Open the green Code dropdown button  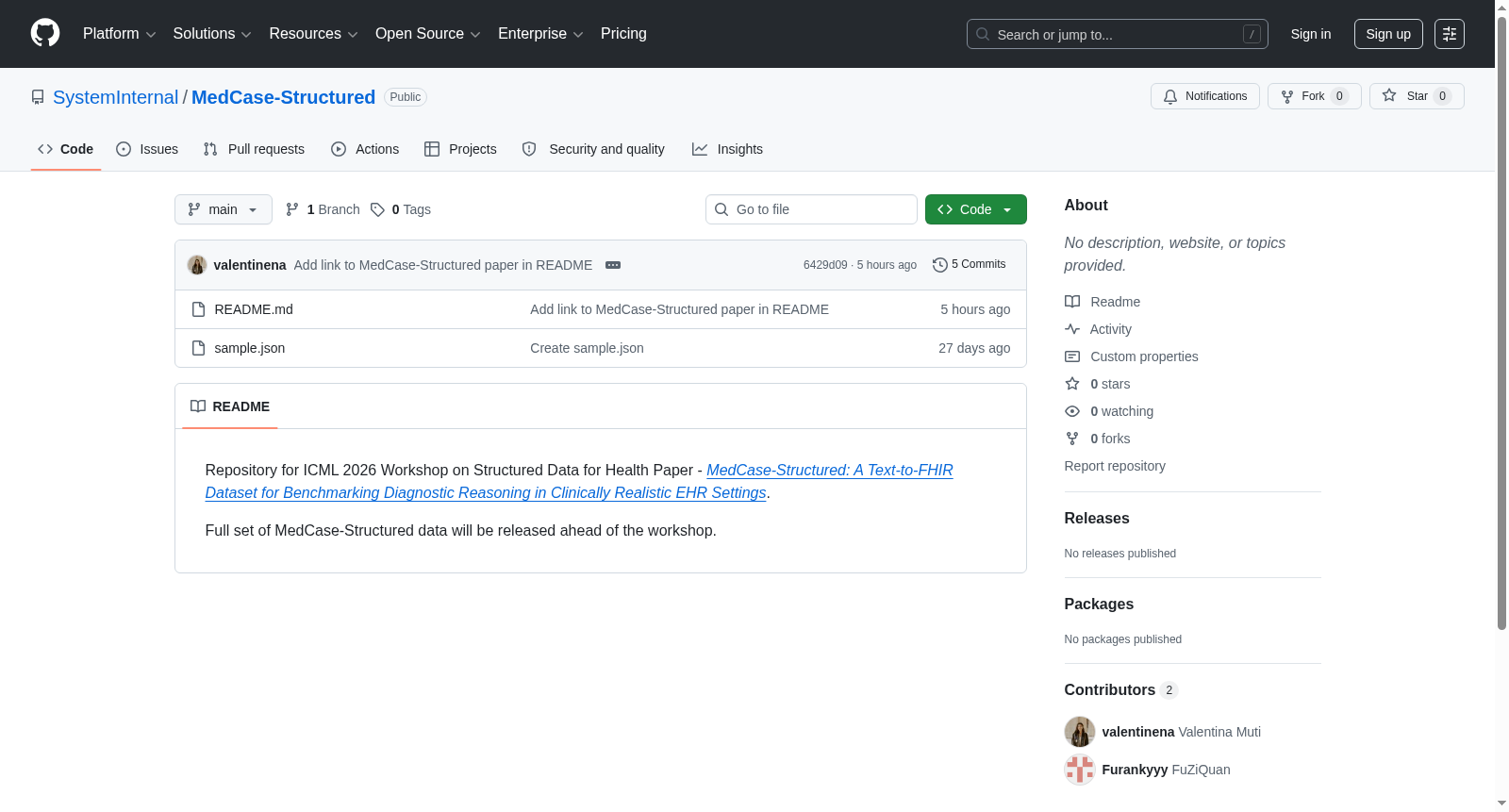point(976,209)
